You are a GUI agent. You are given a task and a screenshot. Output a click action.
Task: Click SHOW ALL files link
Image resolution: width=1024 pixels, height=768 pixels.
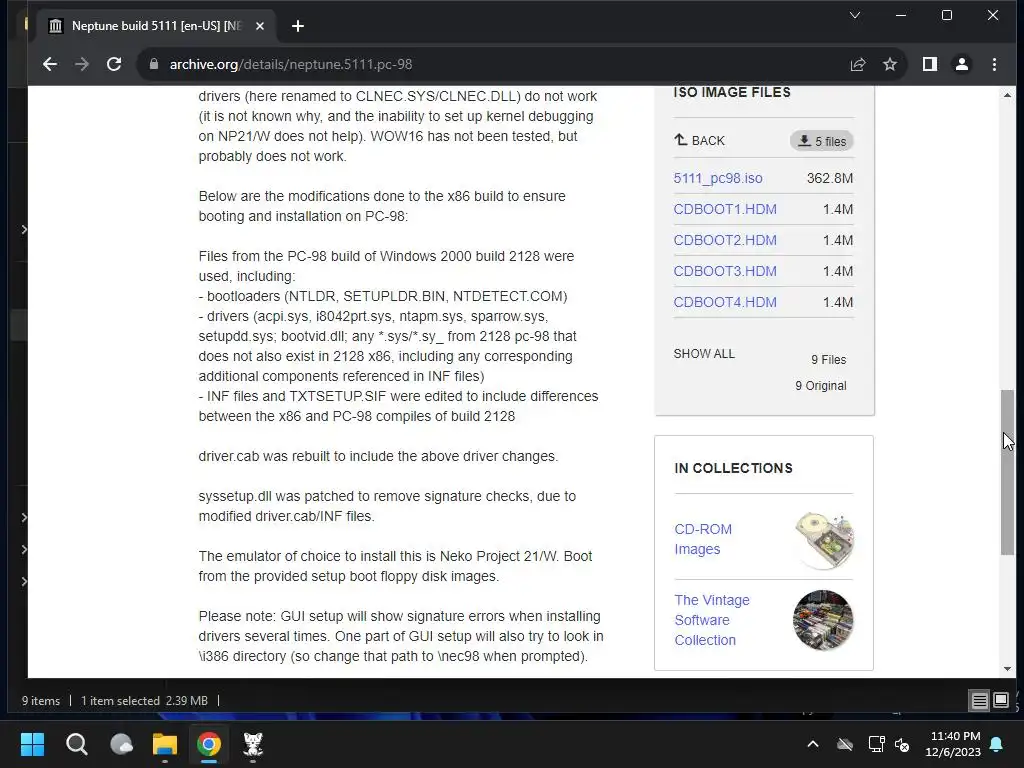click(x=704, y=354)
